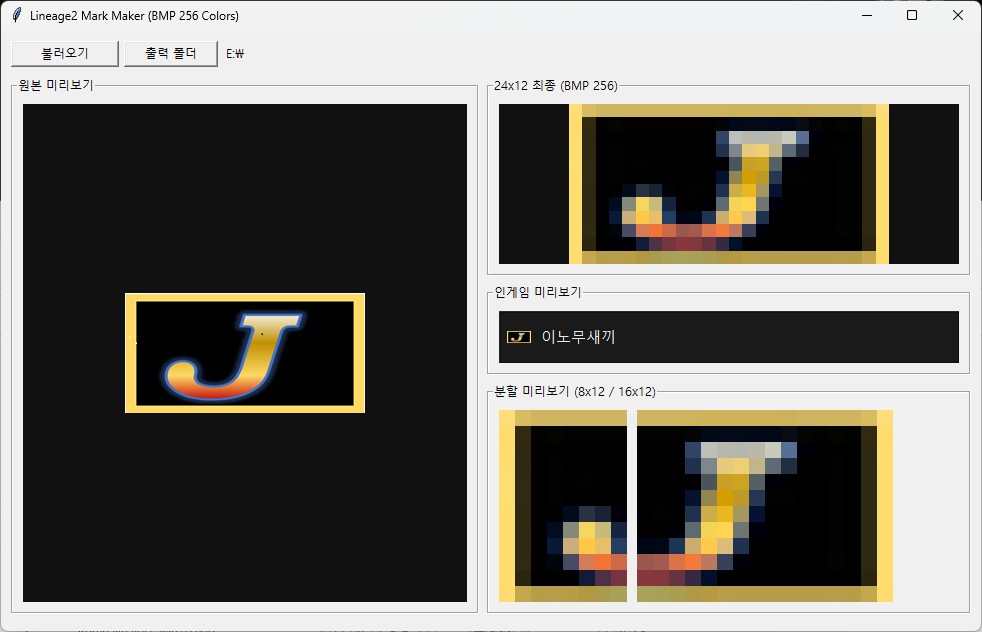The width and height of the screenshot is (982, 632).
Task: Click the 이노무새끼 name text in in-game preview
Action: pyautogui.click(x=578, y=337)
